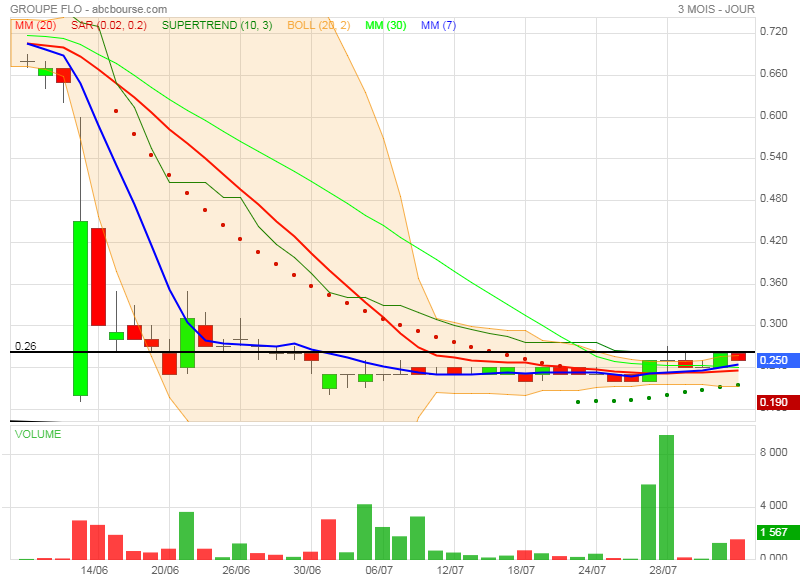The width and height of the screenshot is (800, 580).
Task: Select the 0.480 price axis label
Action: [773, 198]
